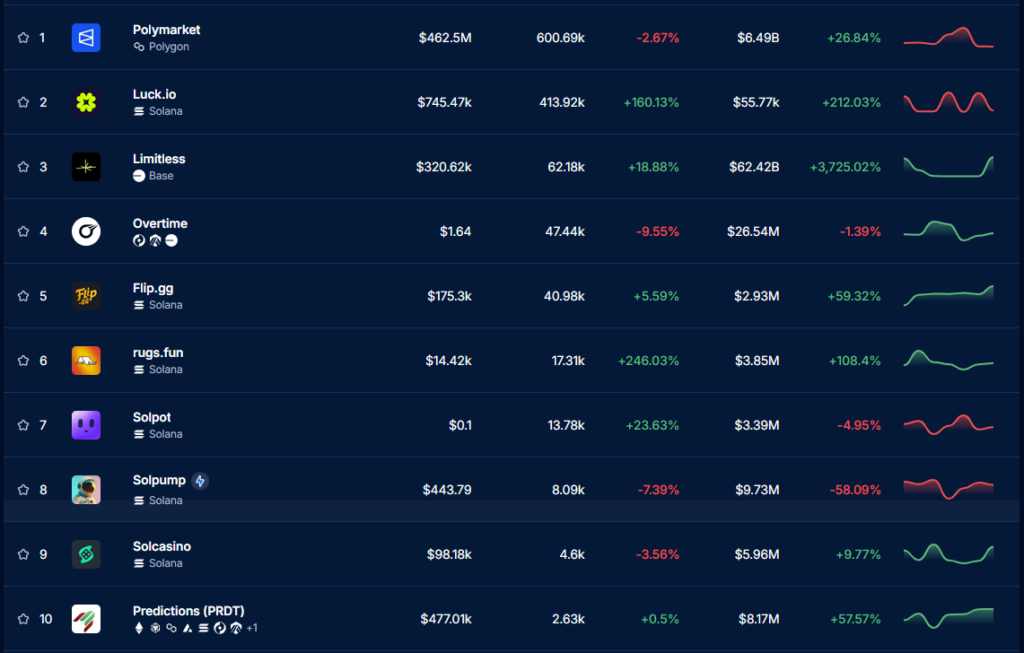Open the Solpump name link
The height and width of the screenshot is (653, 1024).
[x=159, y=481]
